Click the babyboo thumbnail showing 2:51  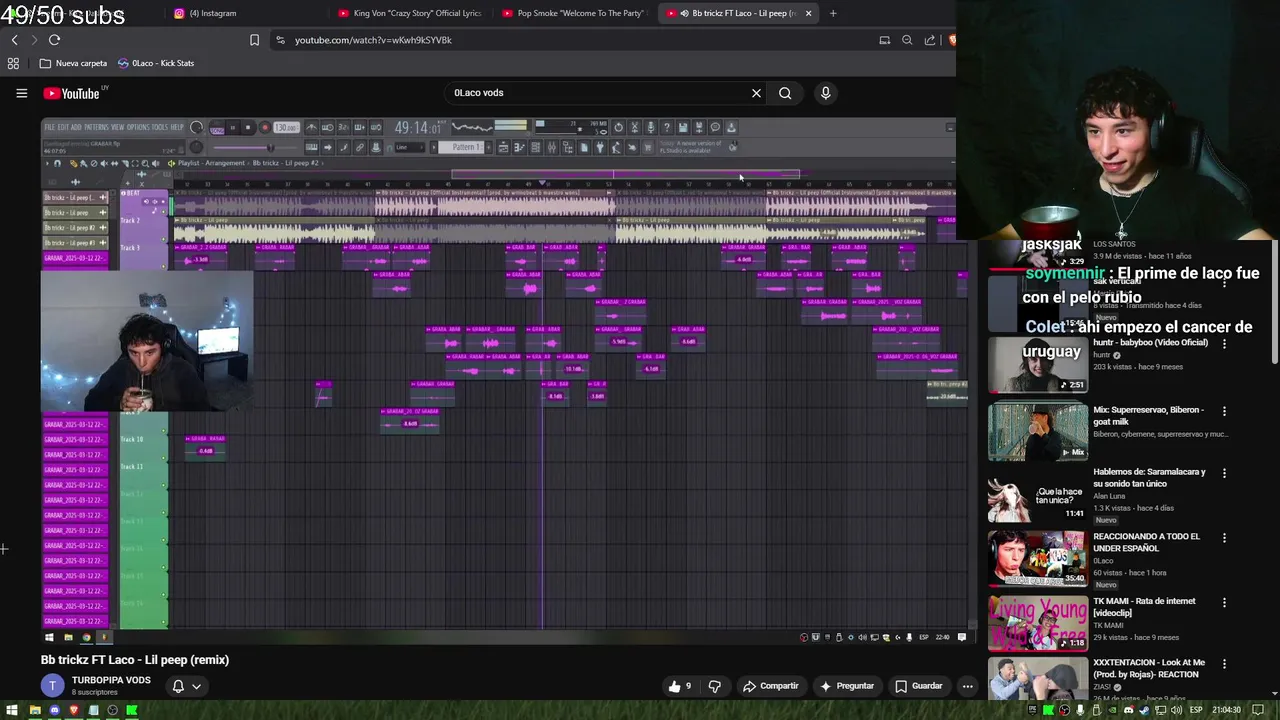click(1038, 365)
